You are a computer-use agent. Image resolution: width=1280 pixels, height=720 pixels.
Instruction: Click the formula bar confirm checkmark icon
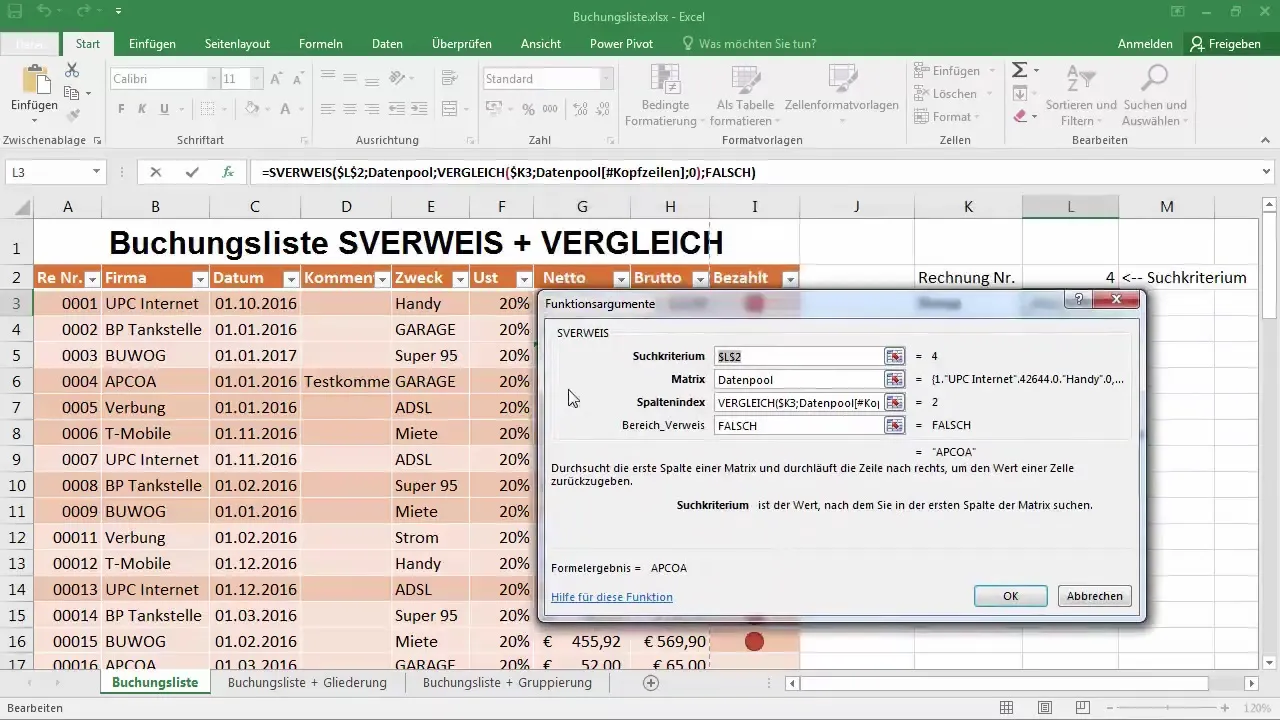[191, 172]
